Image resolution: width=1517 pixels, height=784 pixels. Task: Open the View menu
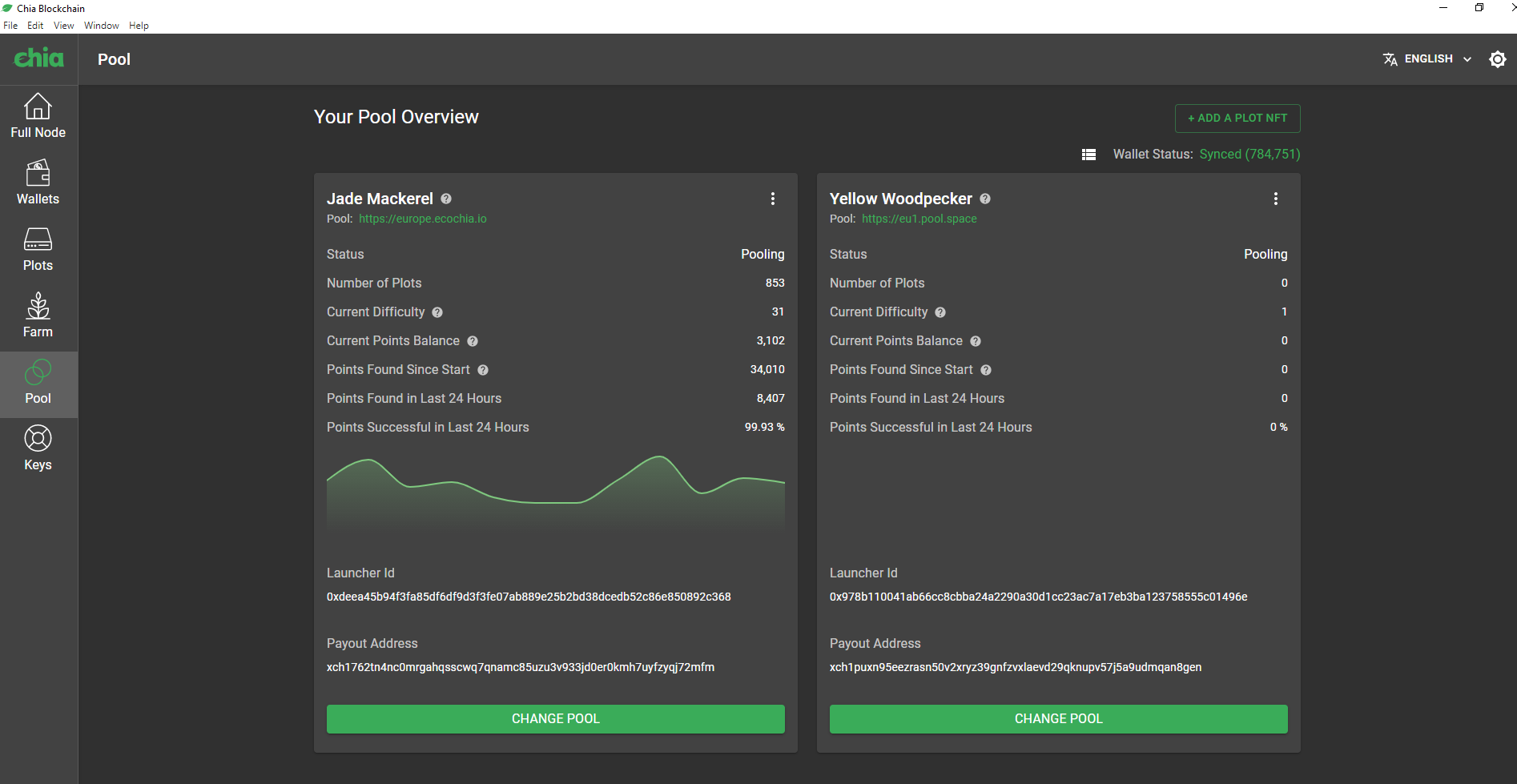pyautogui.click(x=63, y=26)
